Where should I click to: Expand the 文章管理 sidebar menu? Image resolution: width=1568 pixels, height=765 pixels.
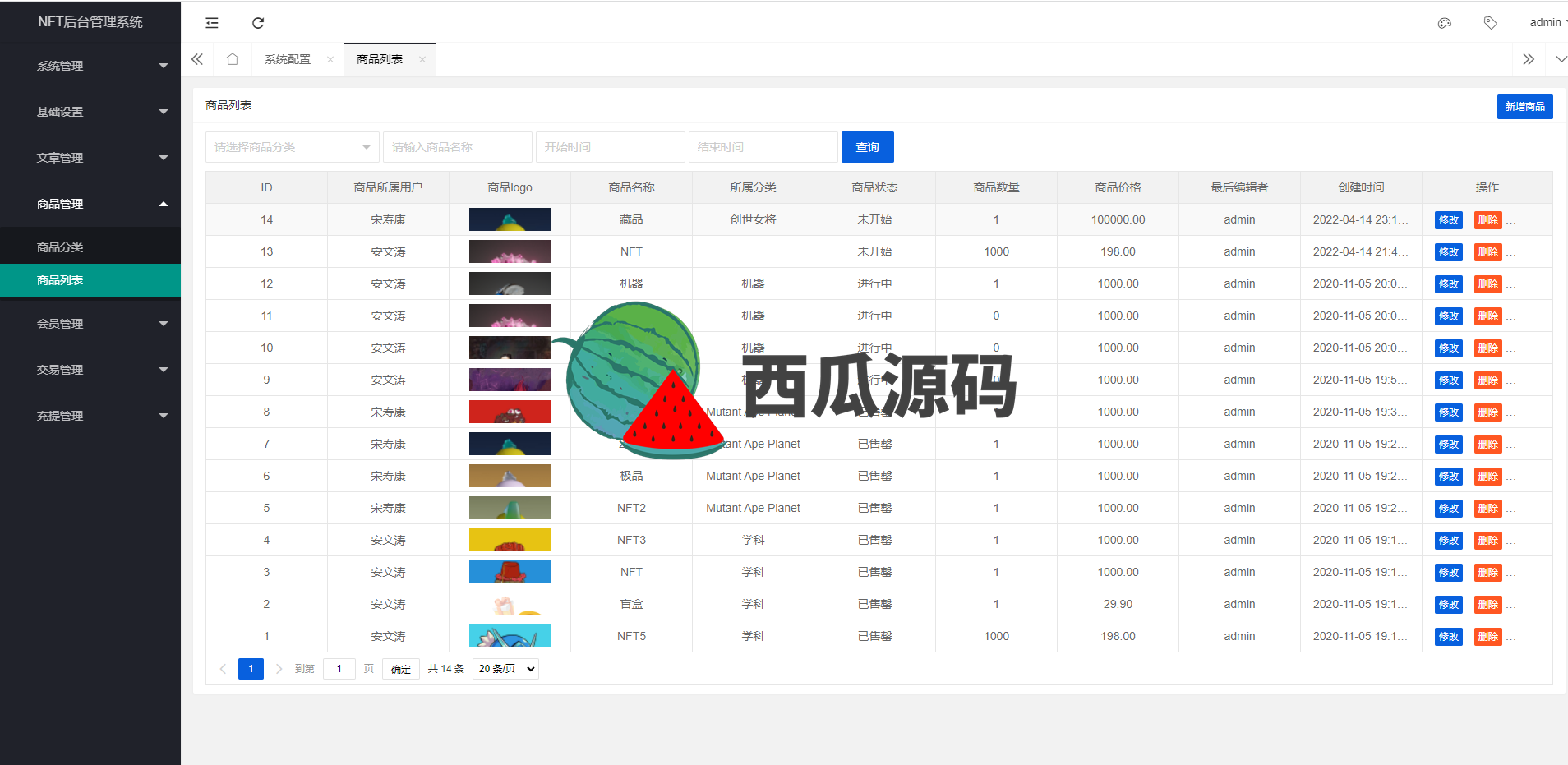pyautogui.click(x=90, y=158)
